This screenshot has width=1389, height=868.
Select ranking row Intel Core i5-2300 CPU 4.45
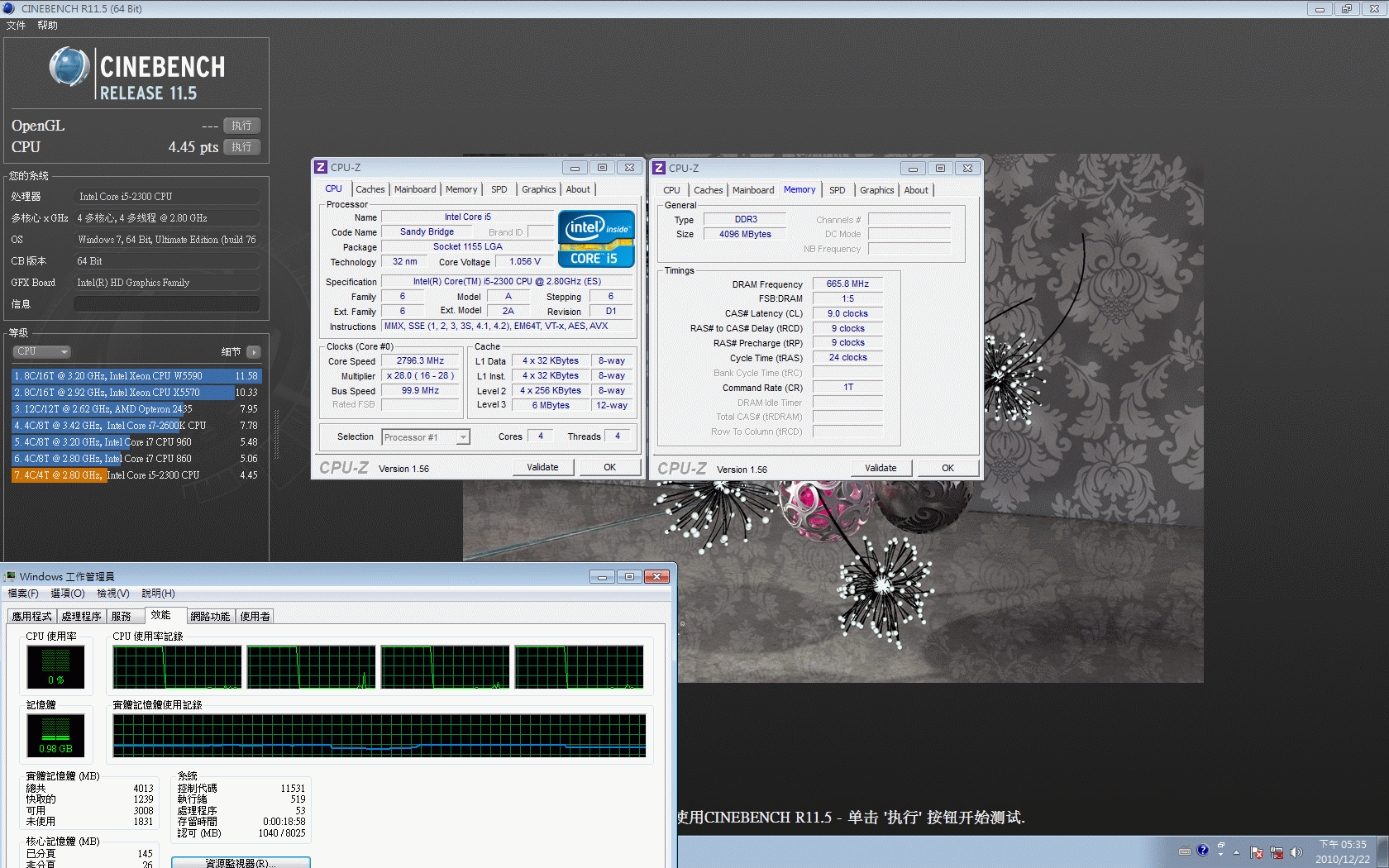click(x=136, y=475)
